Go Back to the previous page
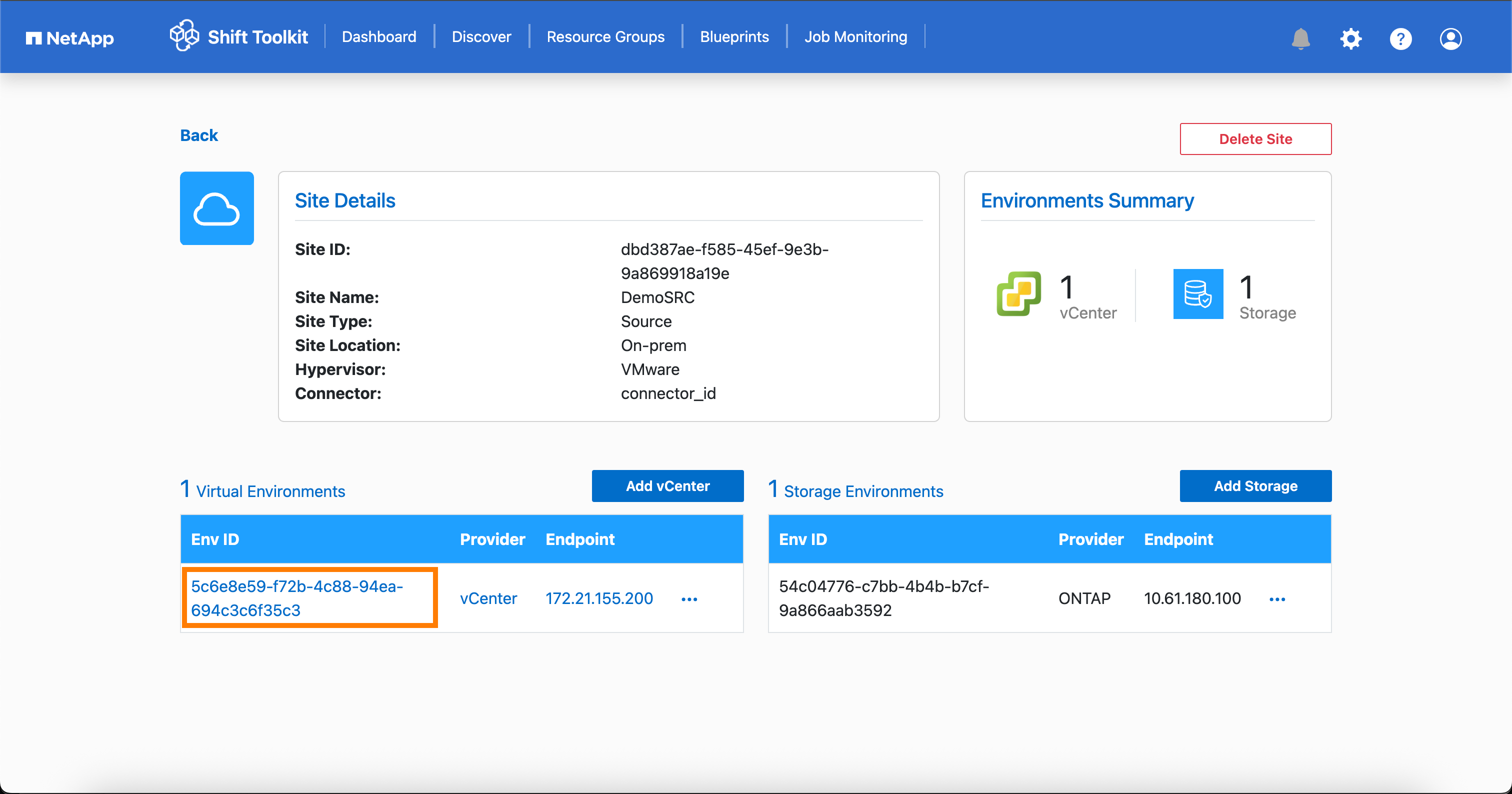Image resolution: width=1512 pixels, height=794 pixels. click(x=199, y=135)
